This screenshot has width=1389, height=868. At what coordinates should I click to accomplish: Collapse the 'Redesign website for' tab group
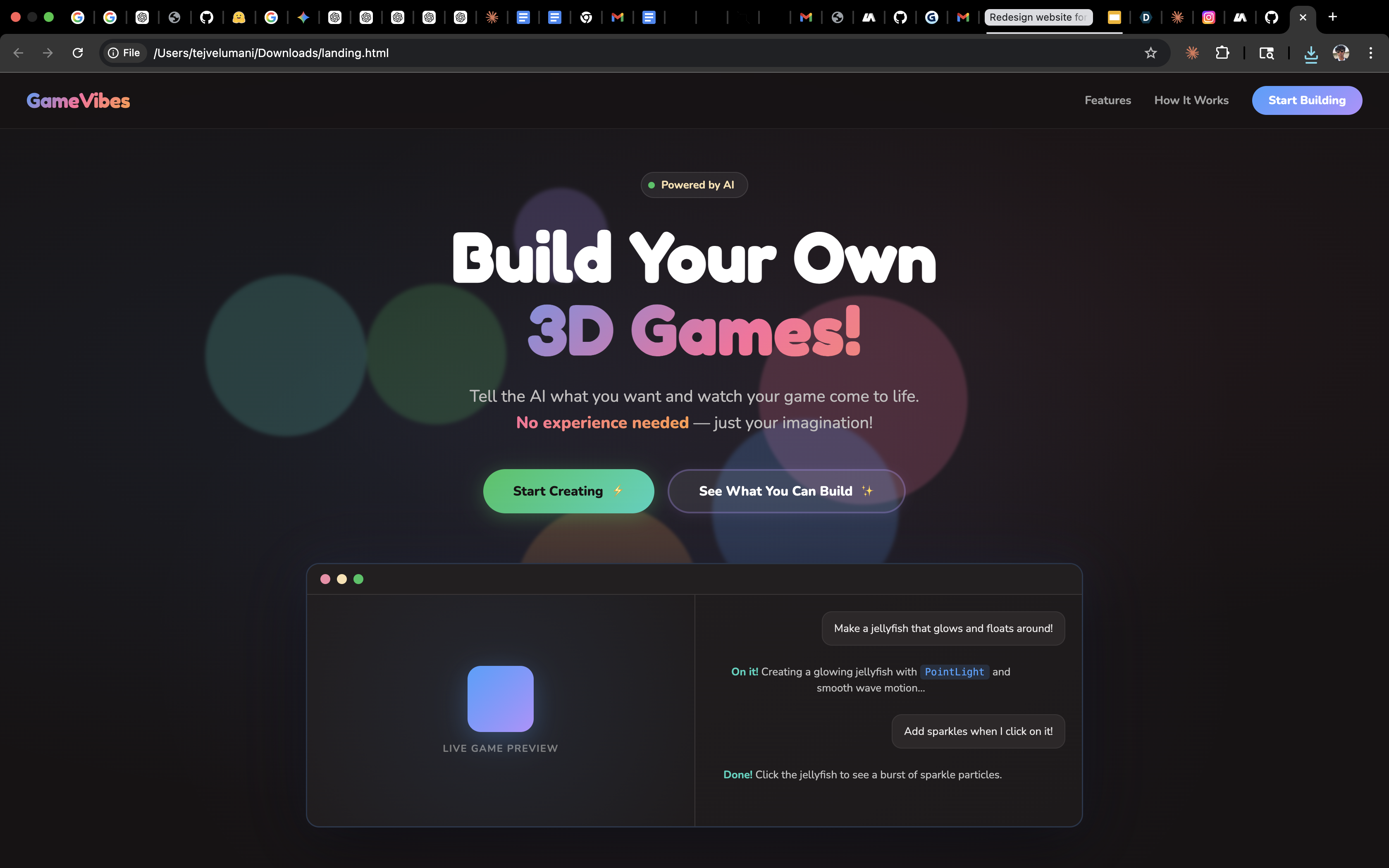click(x=1038, y=17)
